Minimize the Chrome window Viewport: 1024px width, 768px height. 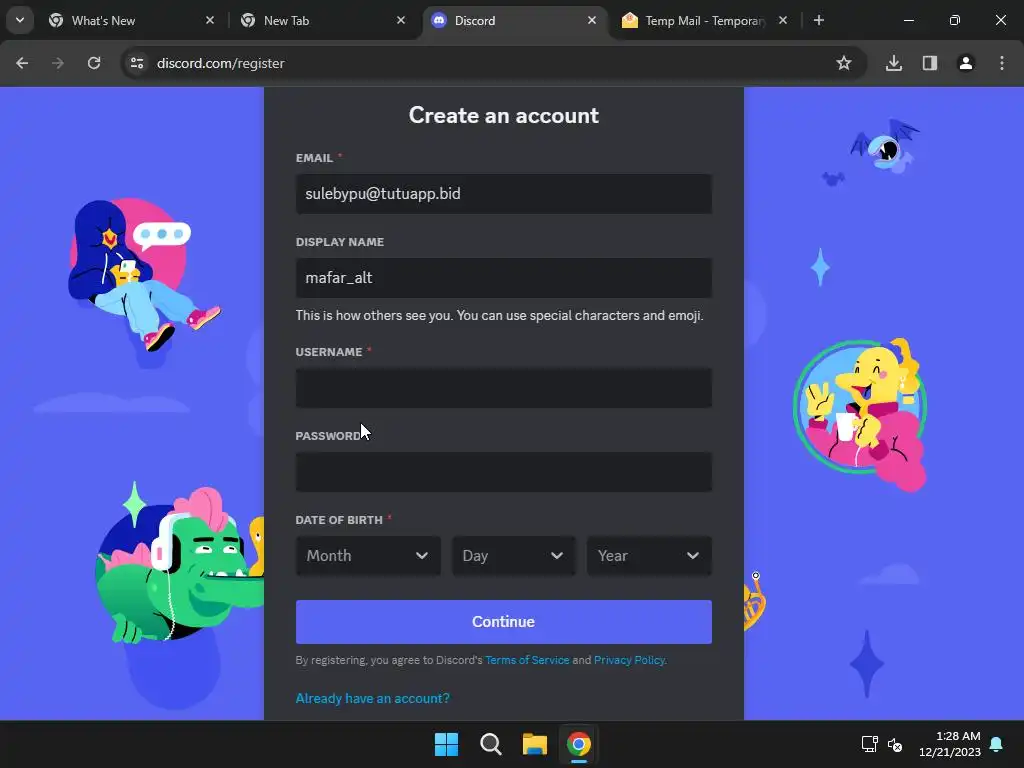(x=908, y=20)
